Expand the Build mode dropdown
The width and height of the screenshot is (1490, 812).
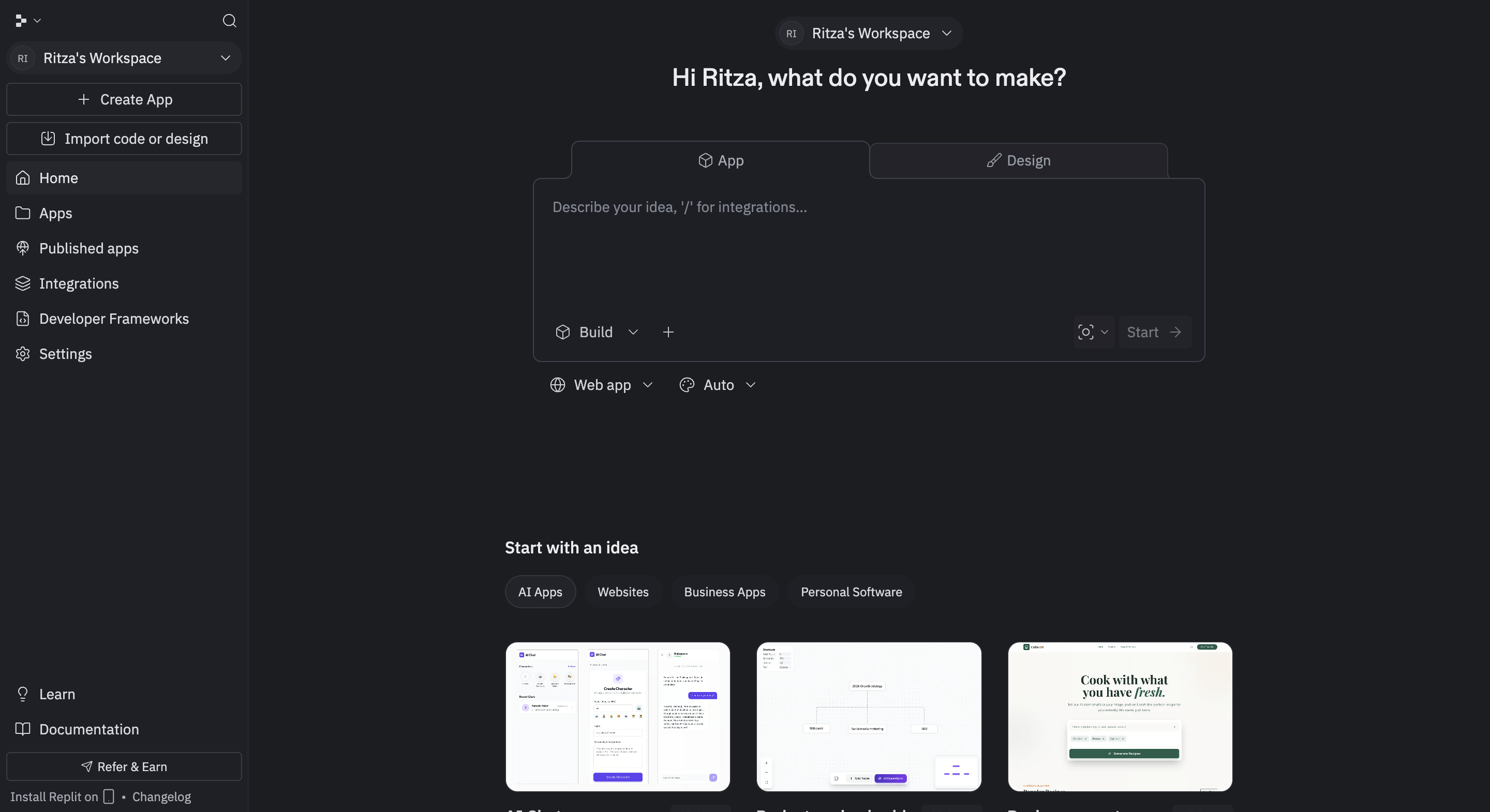597,332
